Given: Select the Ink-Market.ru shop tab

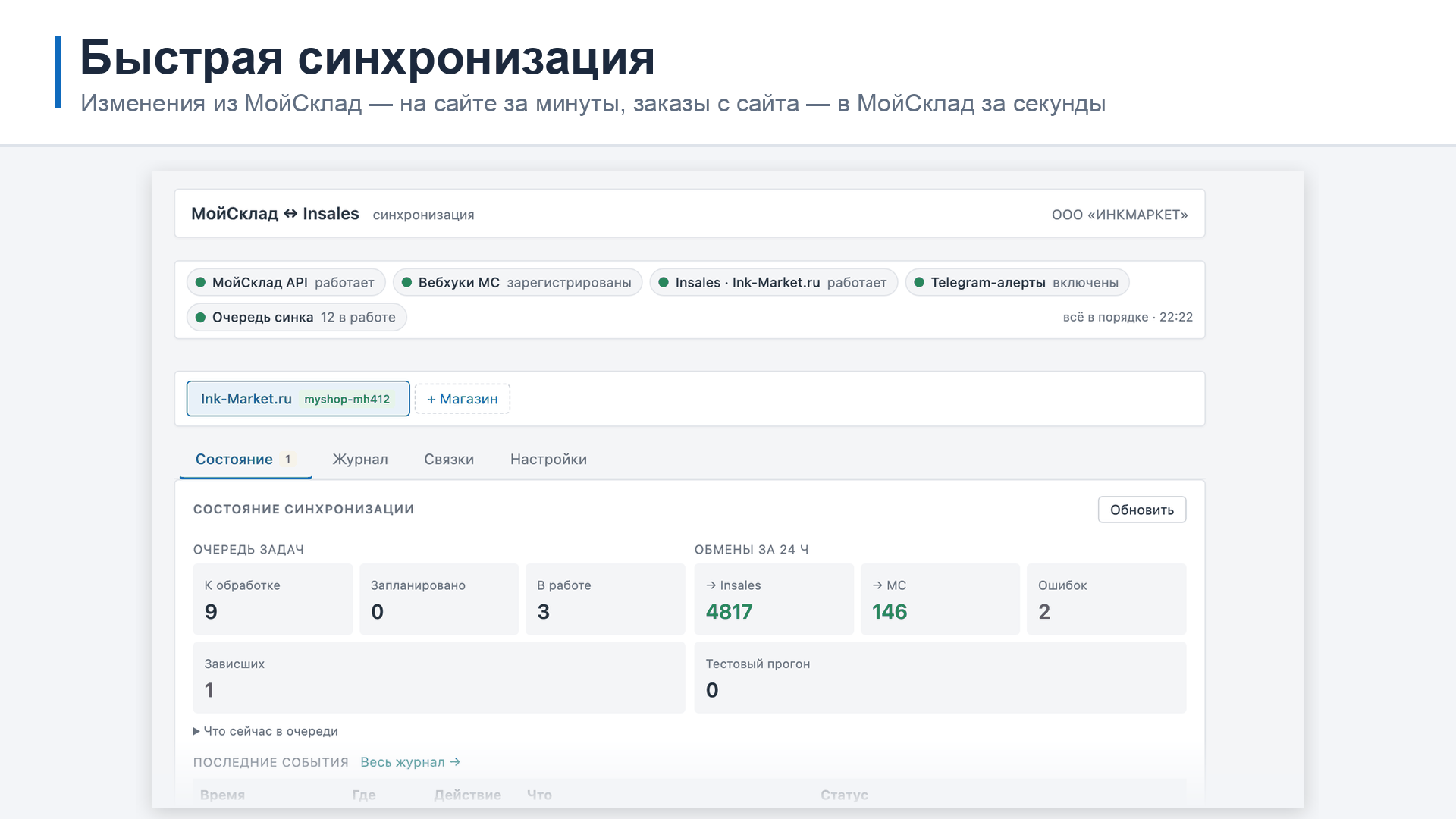Looking at the screenshot, I should click(298, 399).
